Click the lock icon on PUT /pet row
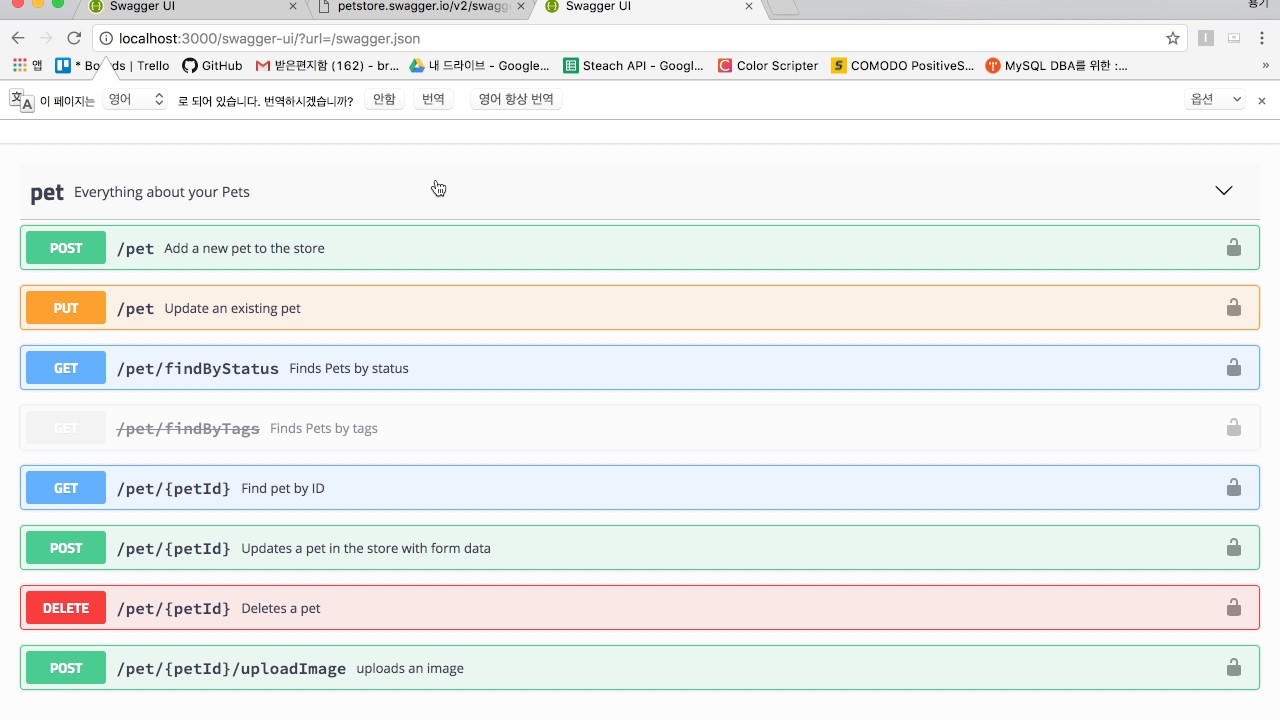 tap(1234, 307)
